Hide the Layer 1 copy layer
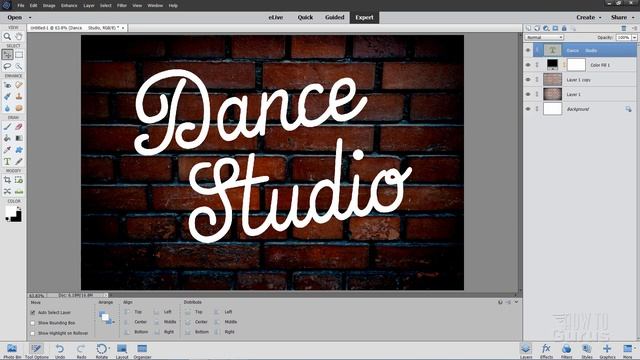This screenshot has height=360, width=640. (528, 80)
